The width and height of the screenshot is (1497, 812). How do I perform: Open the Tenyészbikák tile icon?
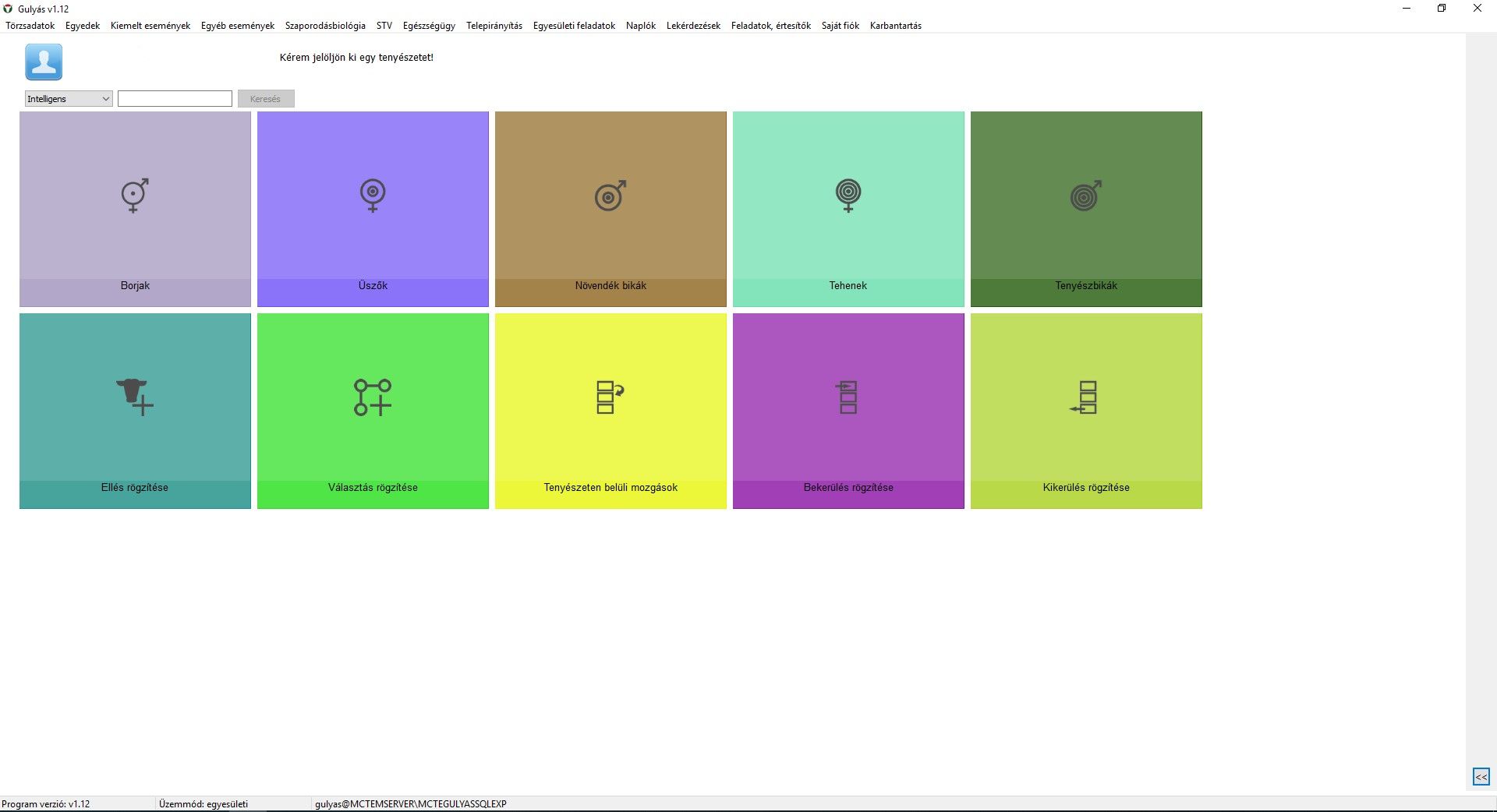coord(1086,196)
